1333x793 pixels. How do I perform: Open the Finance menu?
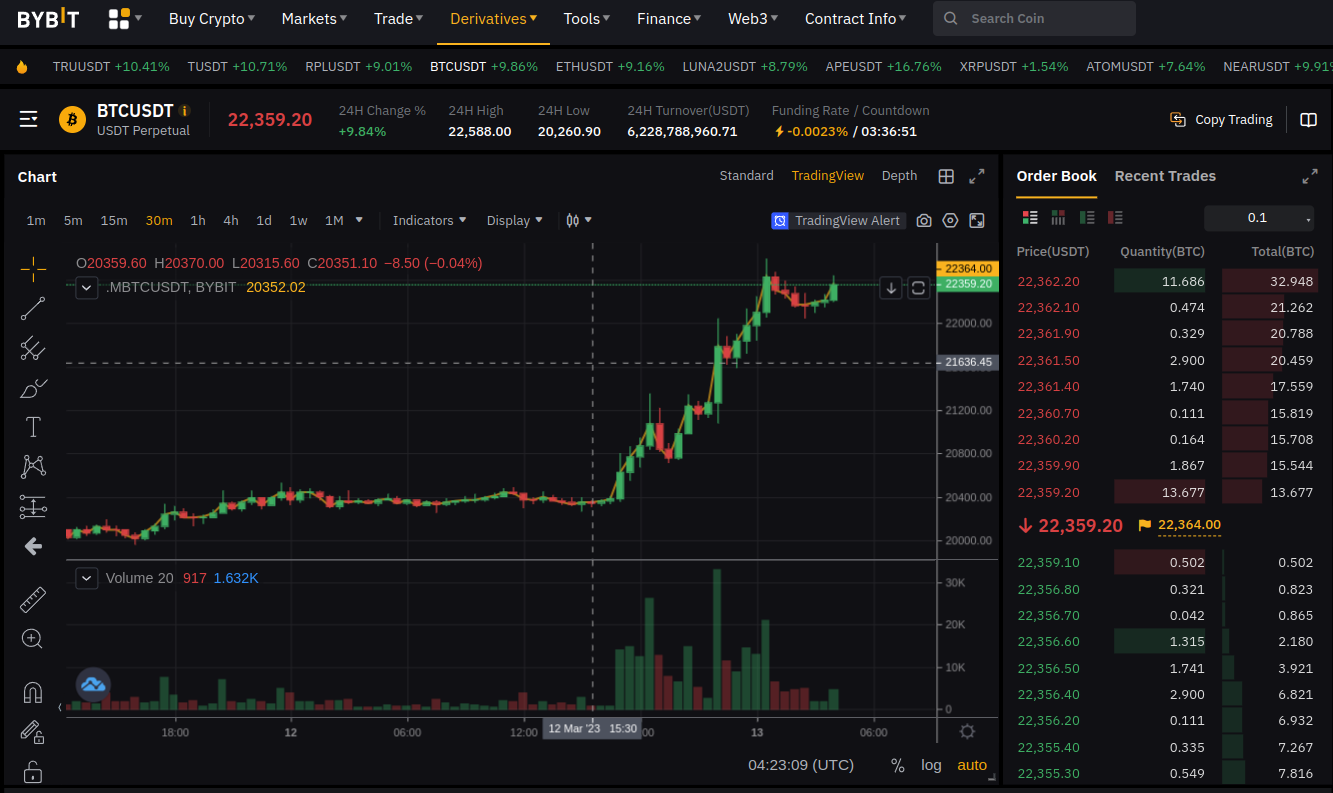coord(669,19)
